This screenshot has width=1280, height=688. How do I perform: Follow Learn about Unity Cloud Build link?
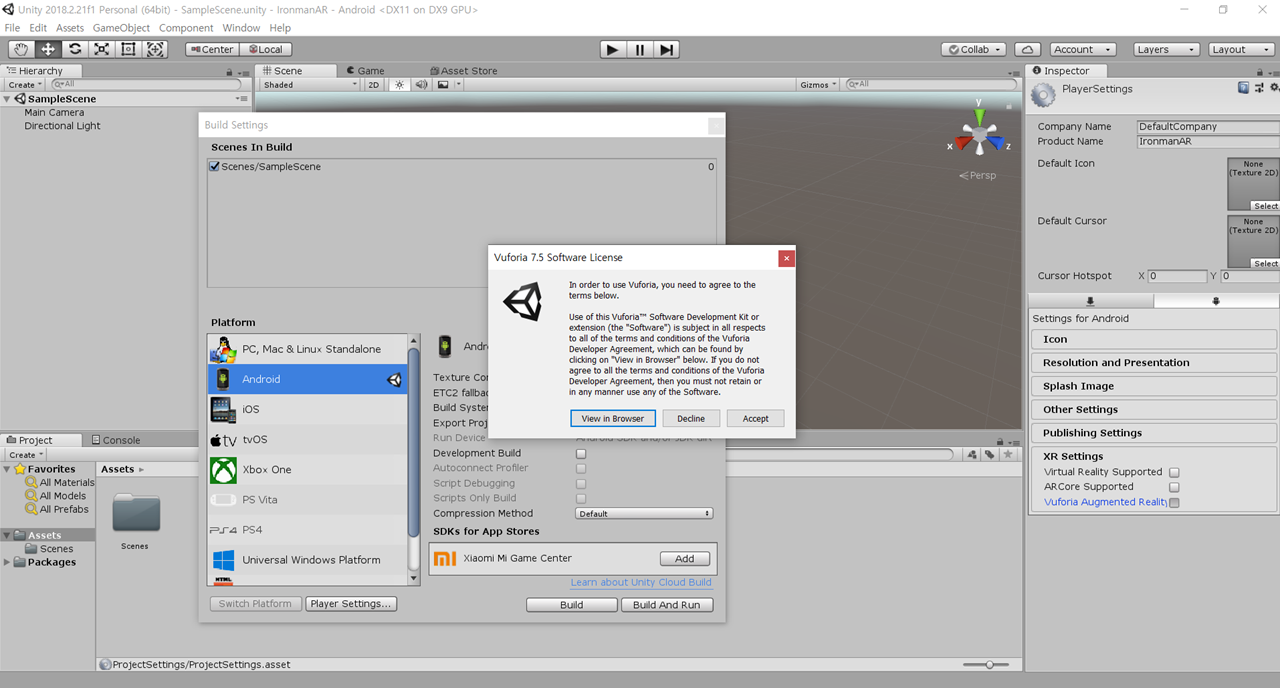641,583
